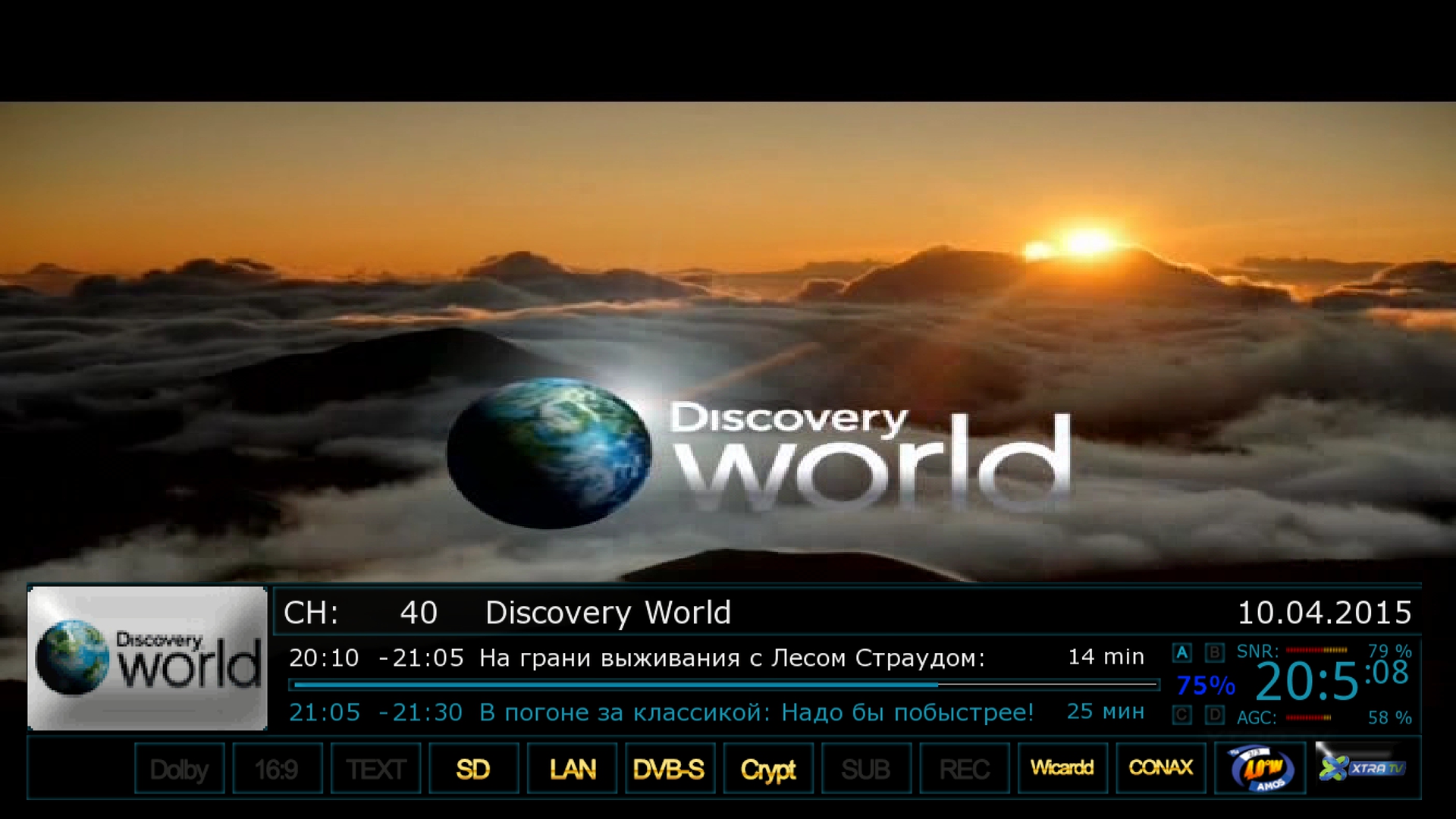The image size is (1456, 819).
Task: Select the tuner D indicator
Action: pyautogui.click(x=1215, y=714)
